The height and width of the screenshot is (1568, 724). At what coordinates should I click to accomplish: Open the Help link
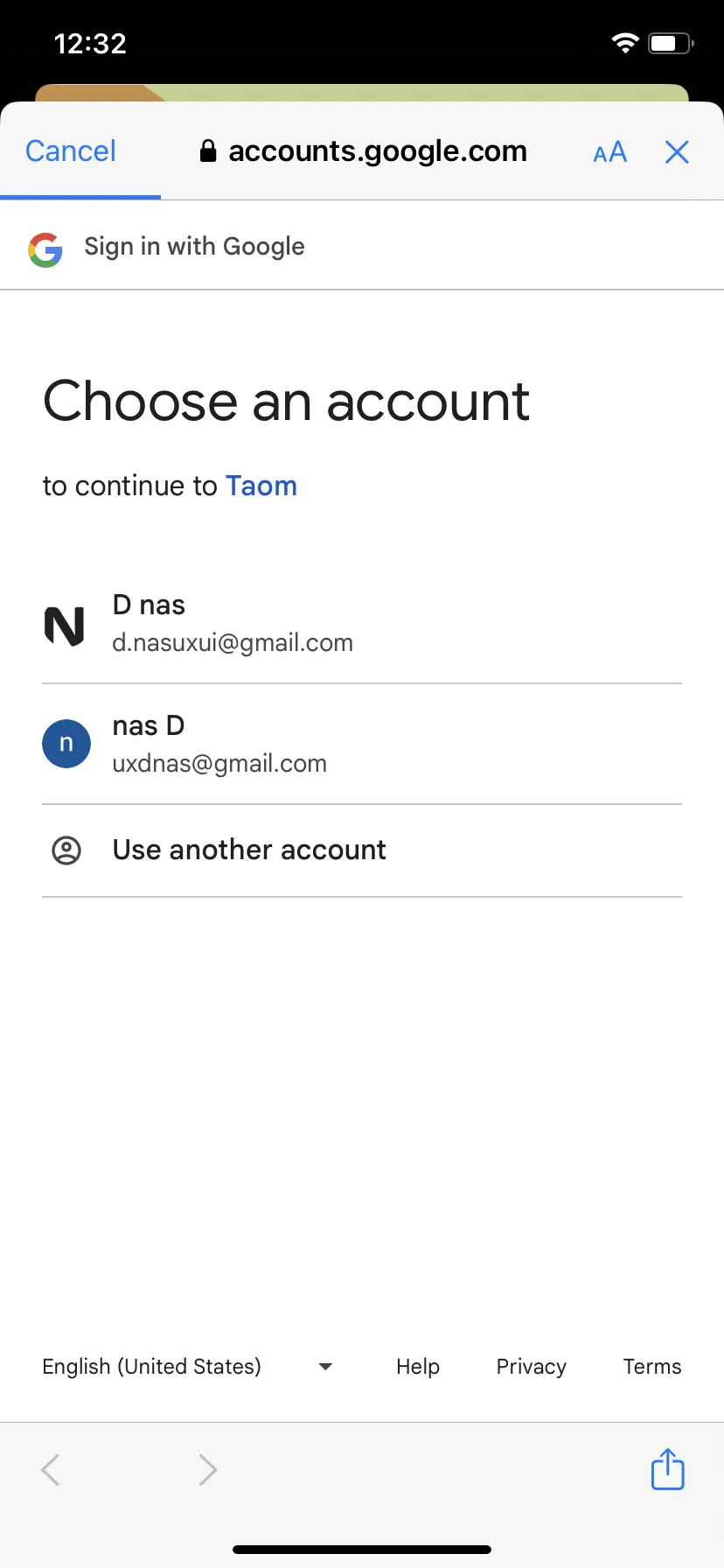[x=418, y=1367]
